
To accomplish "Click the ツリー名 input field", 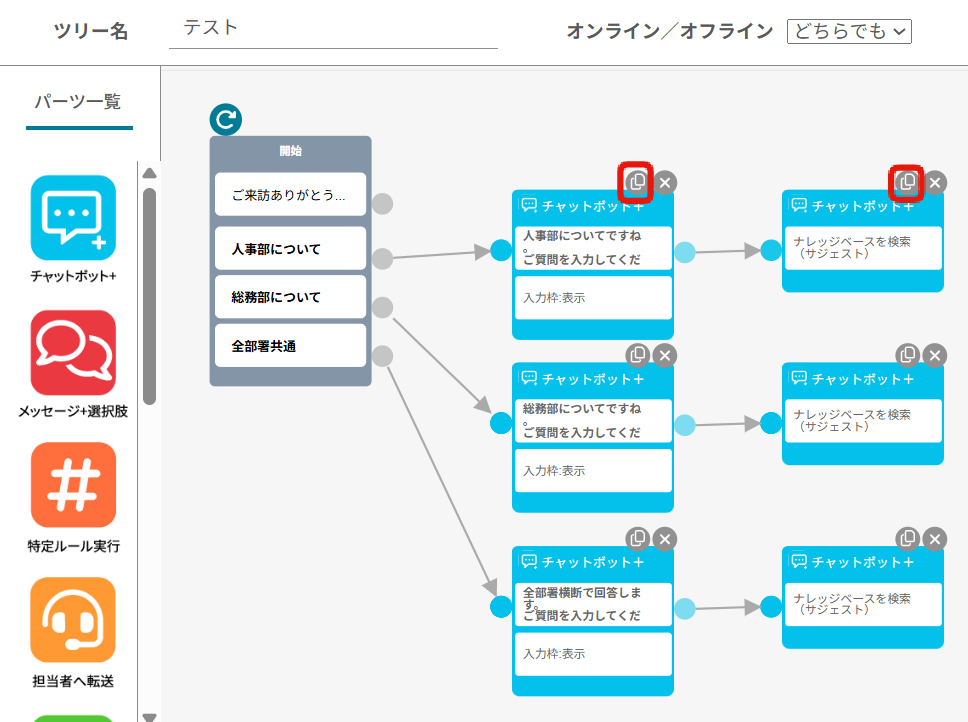I will (333, 31).
